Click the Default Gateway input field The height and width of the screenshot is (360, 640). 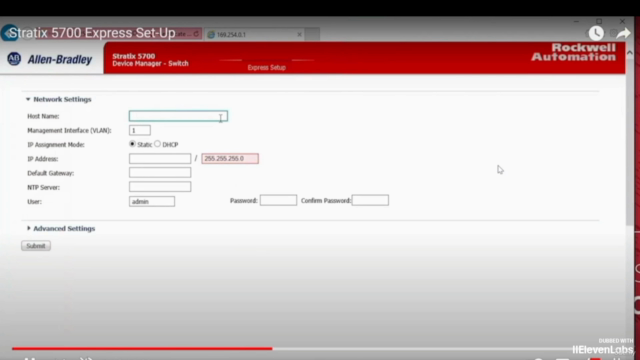pos(160,173)
